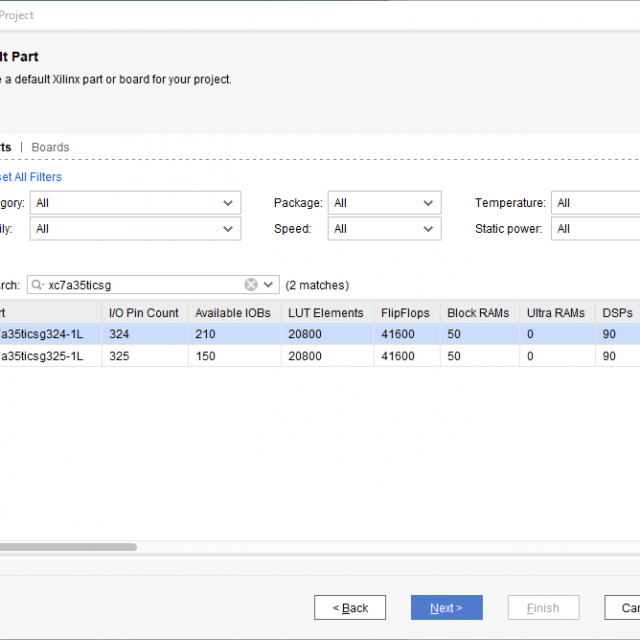Expand the Package filter dropdown
Viewport: 640px width, 640px height.
[x=384, y=203]
